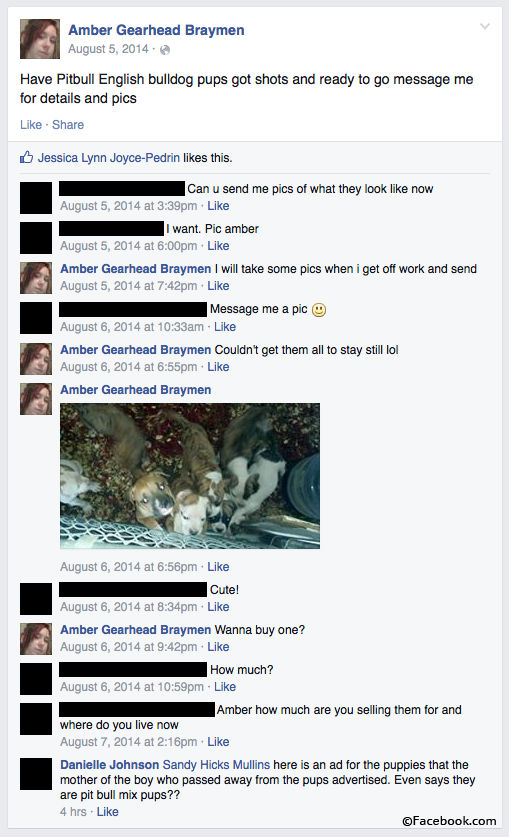Screen dimensions: 509x837
Task: Click the public globe privacy icon
Action: tap(165, 50)
